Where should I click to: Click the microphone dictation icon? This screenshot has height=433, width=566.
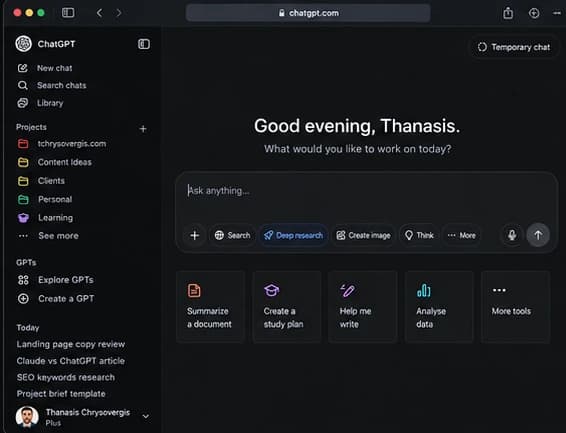pyautogui.click(x=512, y=235)
